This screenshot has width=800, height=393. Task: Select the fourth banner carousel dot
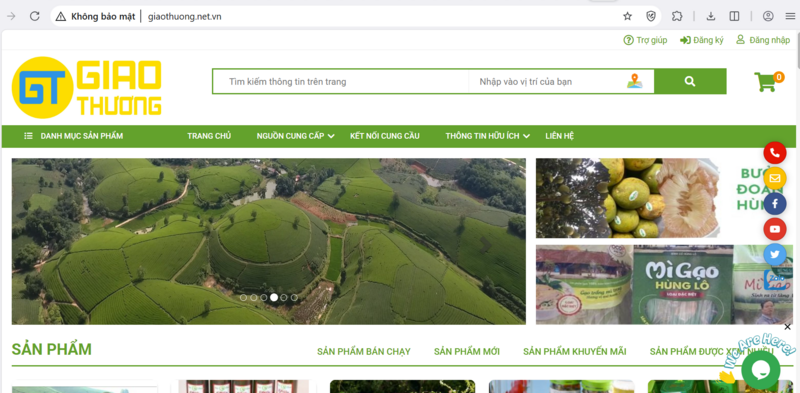click(x=274, y=297)
